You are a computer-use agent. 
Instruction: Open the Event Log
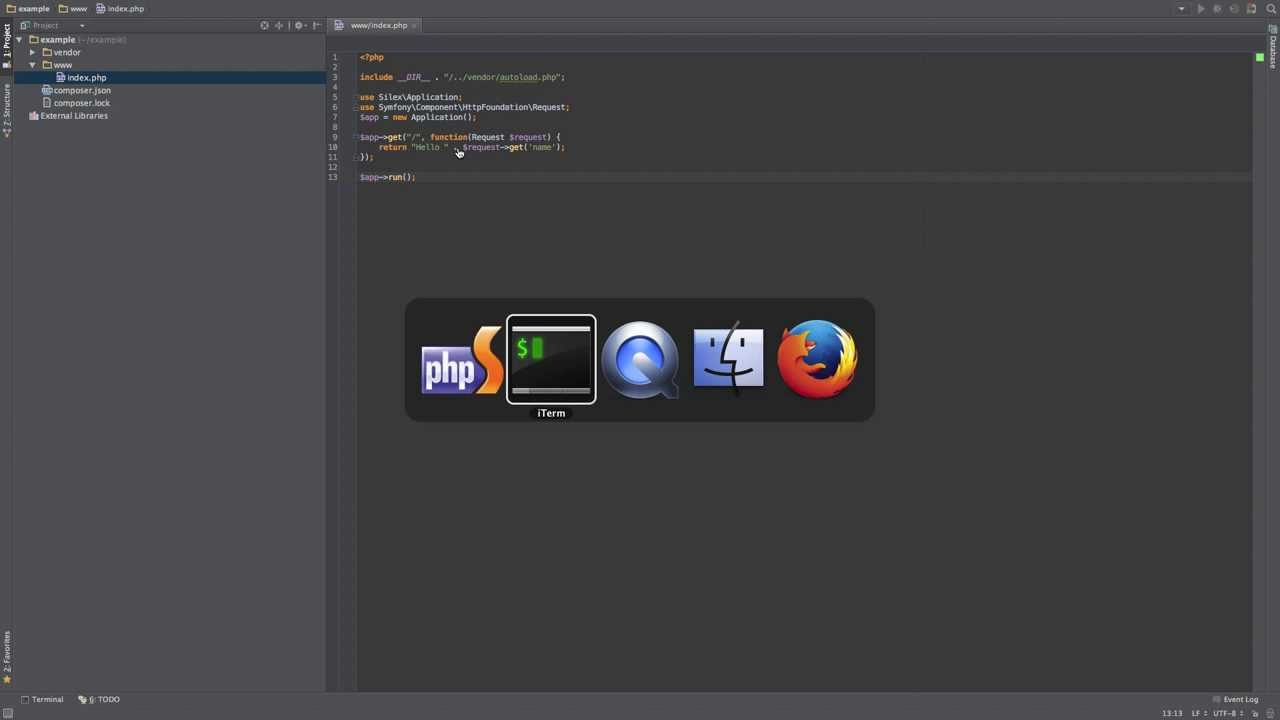click(x=1235, y=700)
